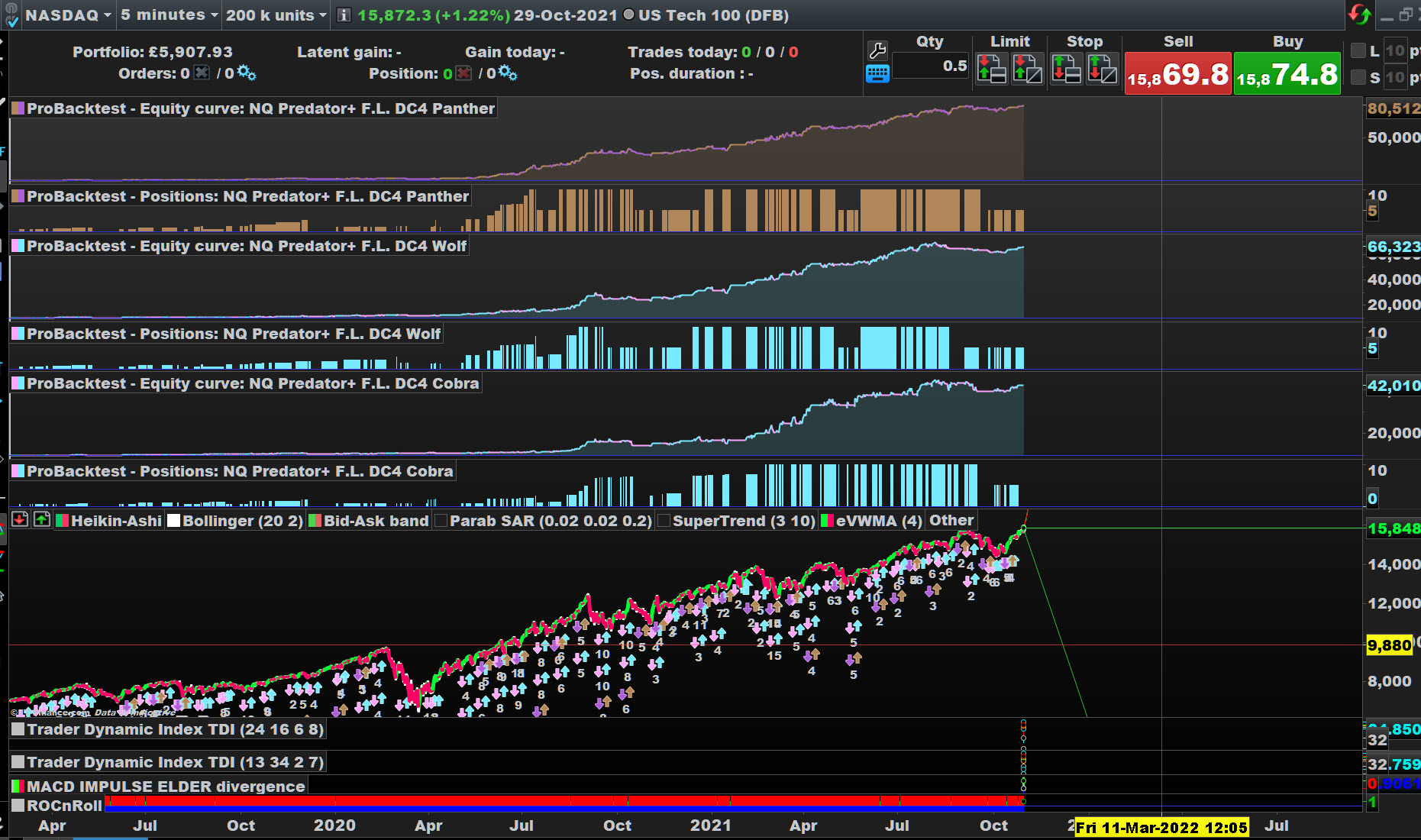The width and height of the screenshot is (1421, 840).
Task: Expand the 5 minutes timeframe dropdown
Action: pos(169,15)
